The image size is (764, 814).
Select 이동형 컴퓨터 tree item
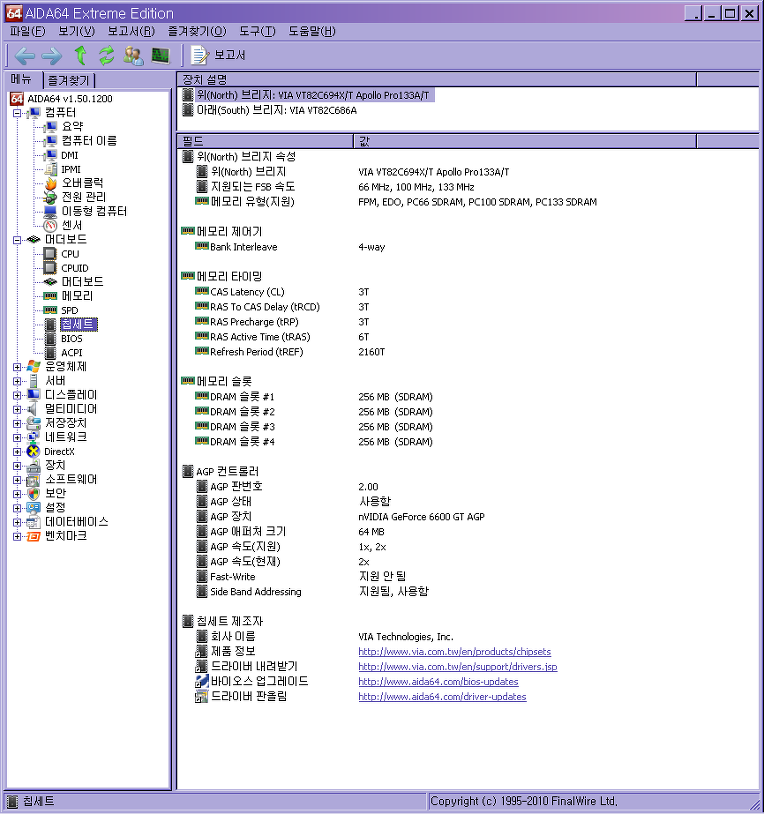pos(94,211)
